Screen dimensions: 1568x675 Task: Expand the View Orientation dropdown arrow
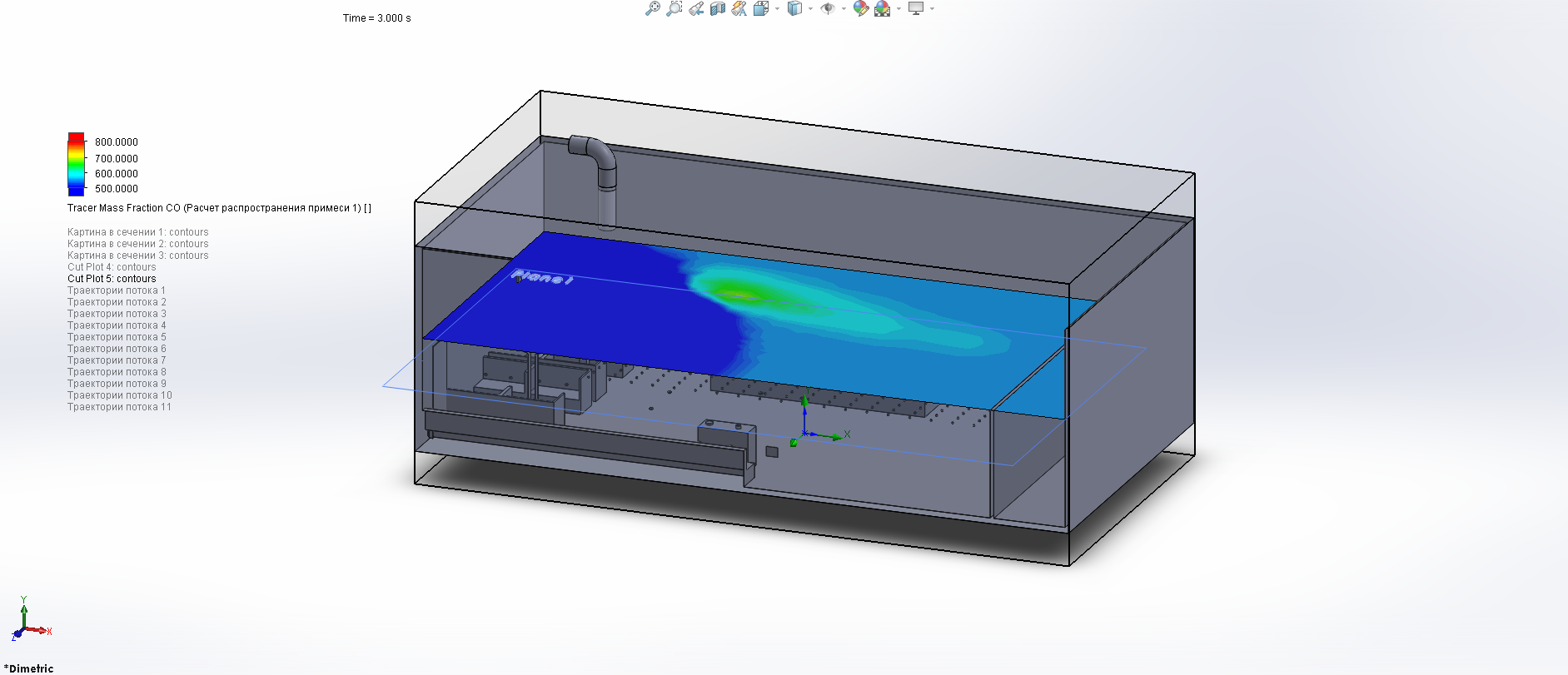[x=777, y=8]
